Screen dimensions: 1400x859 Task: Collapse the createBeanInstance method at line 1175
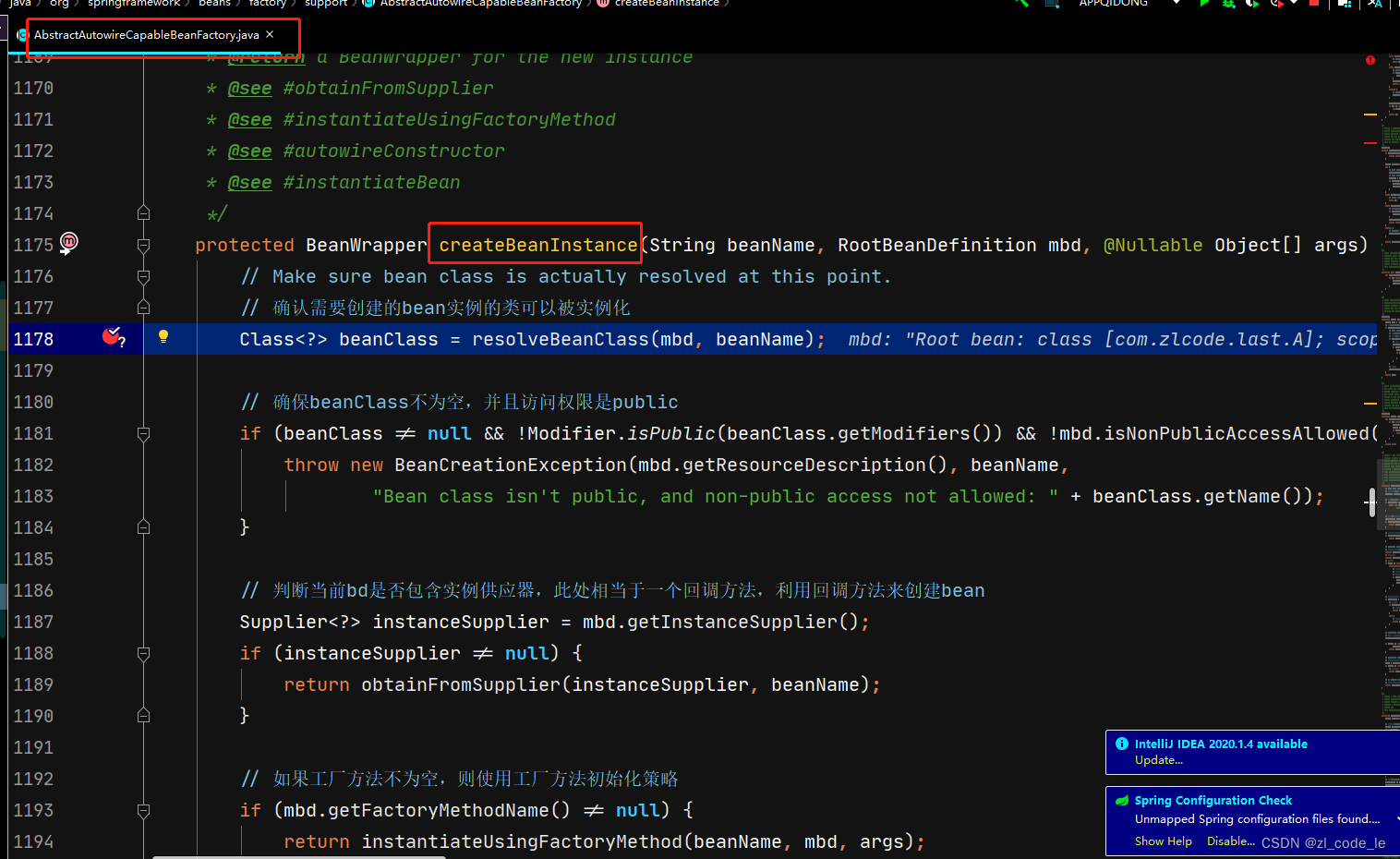coord(143,245)
